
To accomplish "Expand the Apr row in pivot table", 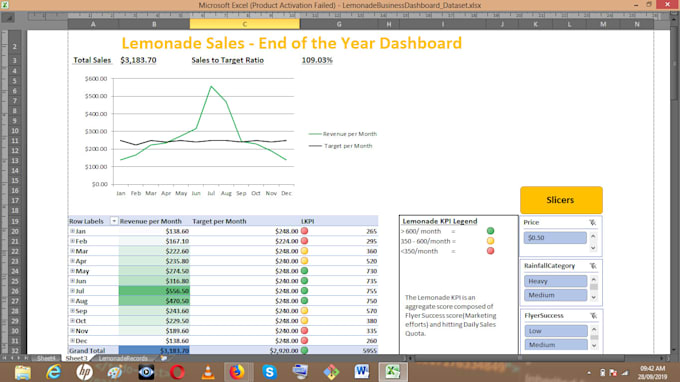I will point(72,261).
